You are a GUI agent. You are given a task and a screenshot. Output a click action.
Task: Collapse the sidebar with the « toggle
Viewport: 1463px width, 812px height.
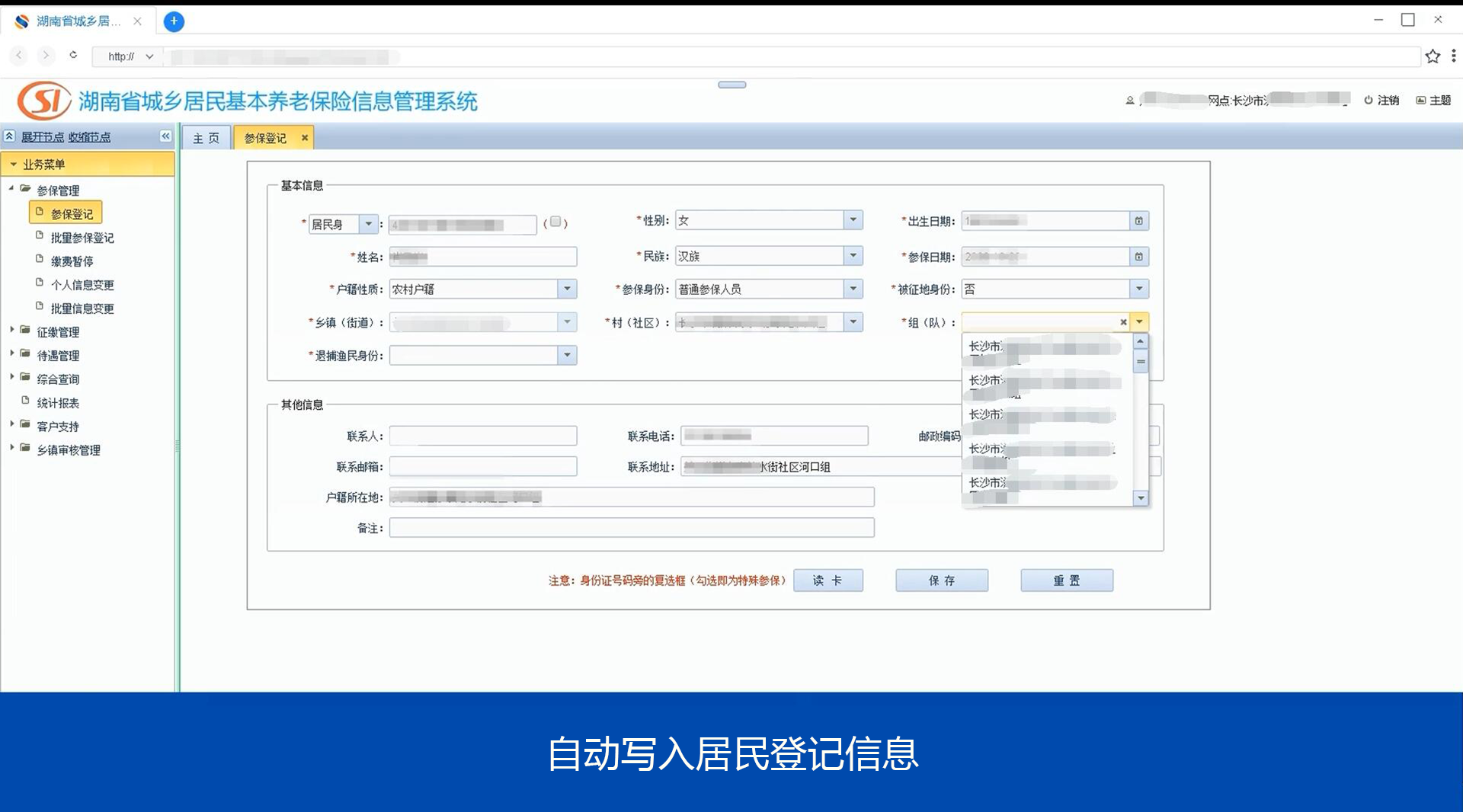point(166,136)
